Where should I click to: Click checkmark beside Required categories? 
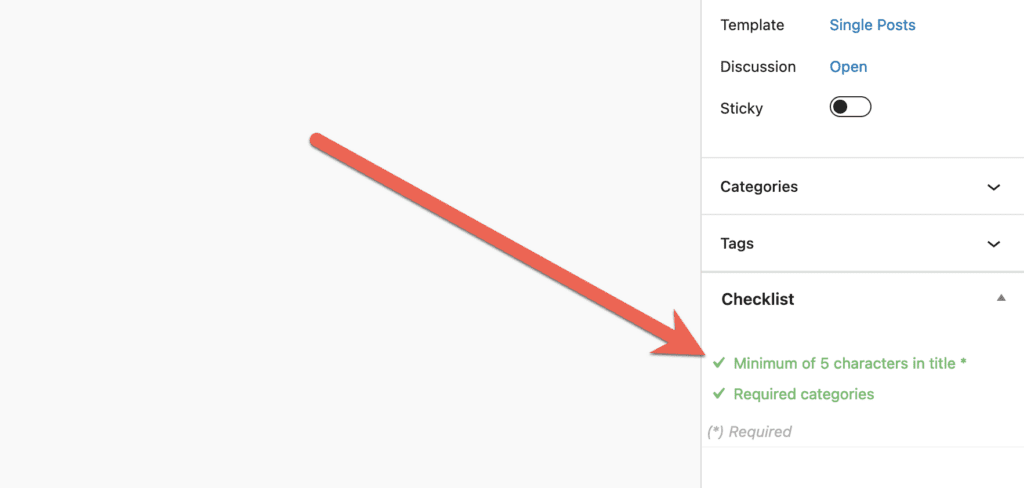click(719, 394)
